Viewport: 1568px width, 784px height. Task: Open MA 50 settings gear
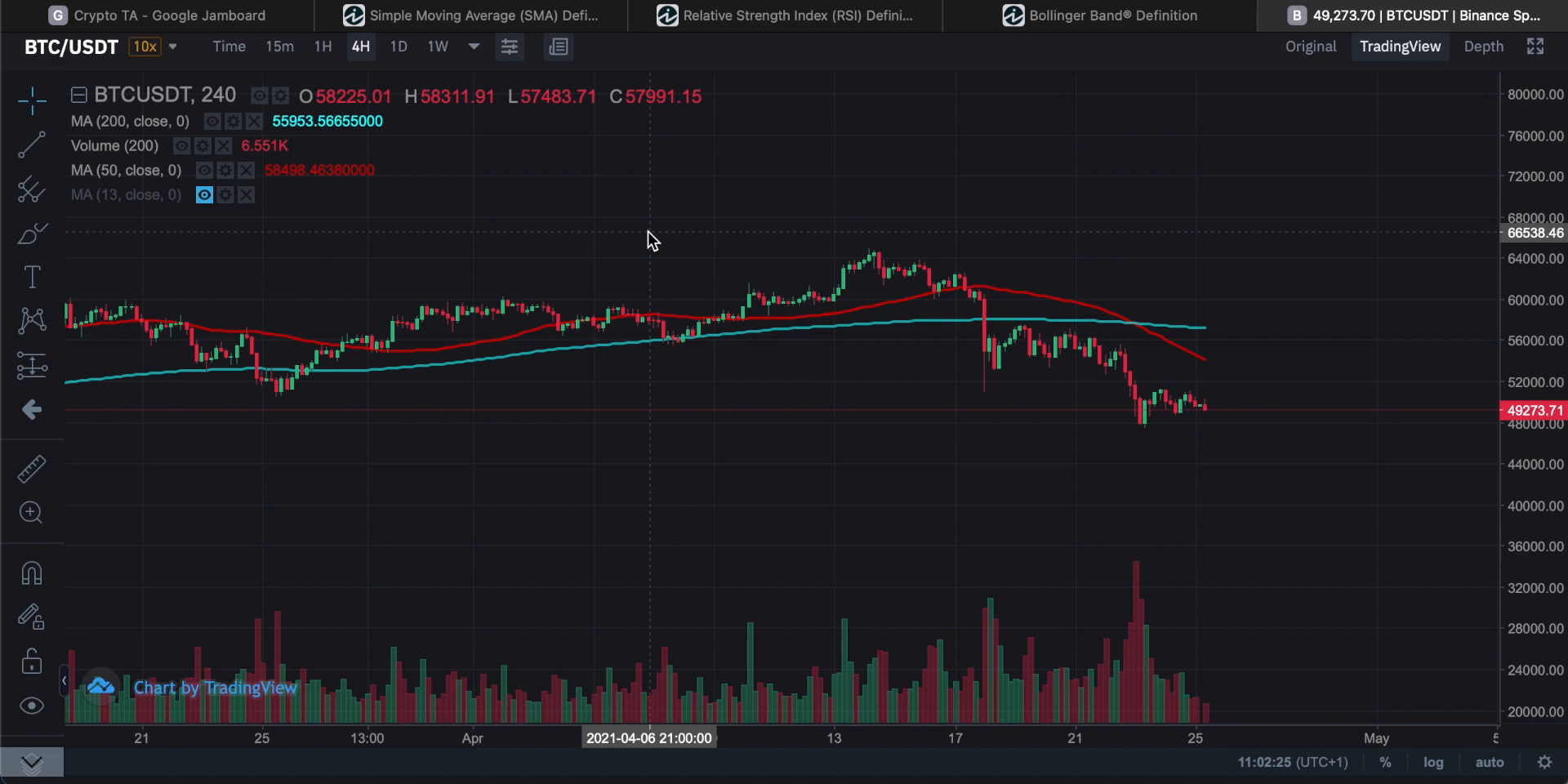[225, 171]
